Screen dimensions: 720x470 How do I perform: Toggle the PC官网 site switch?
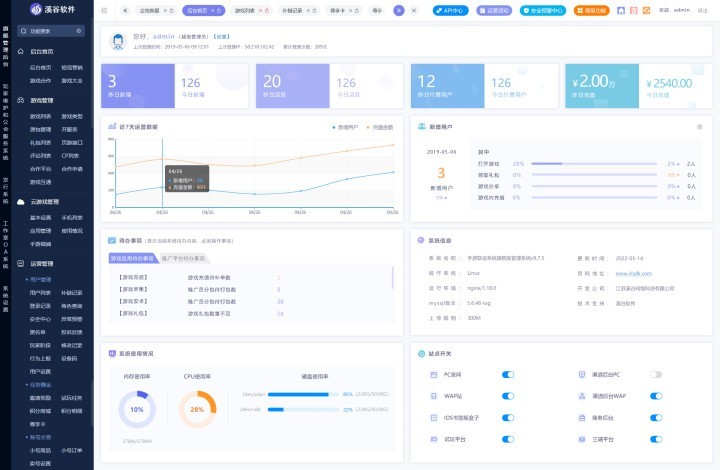(507, 375)
